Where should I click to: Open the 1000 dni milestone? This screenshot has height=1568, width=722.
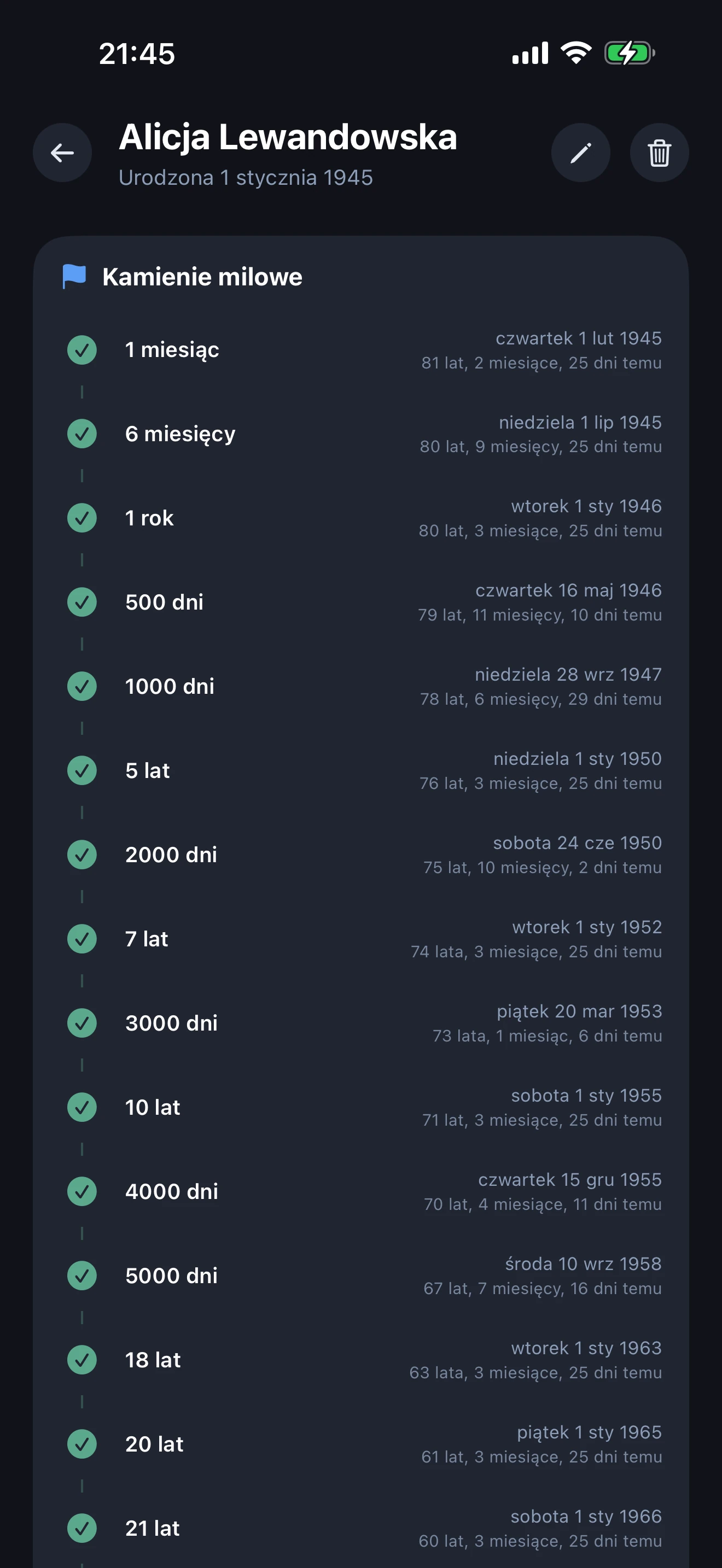pos(170,687)
